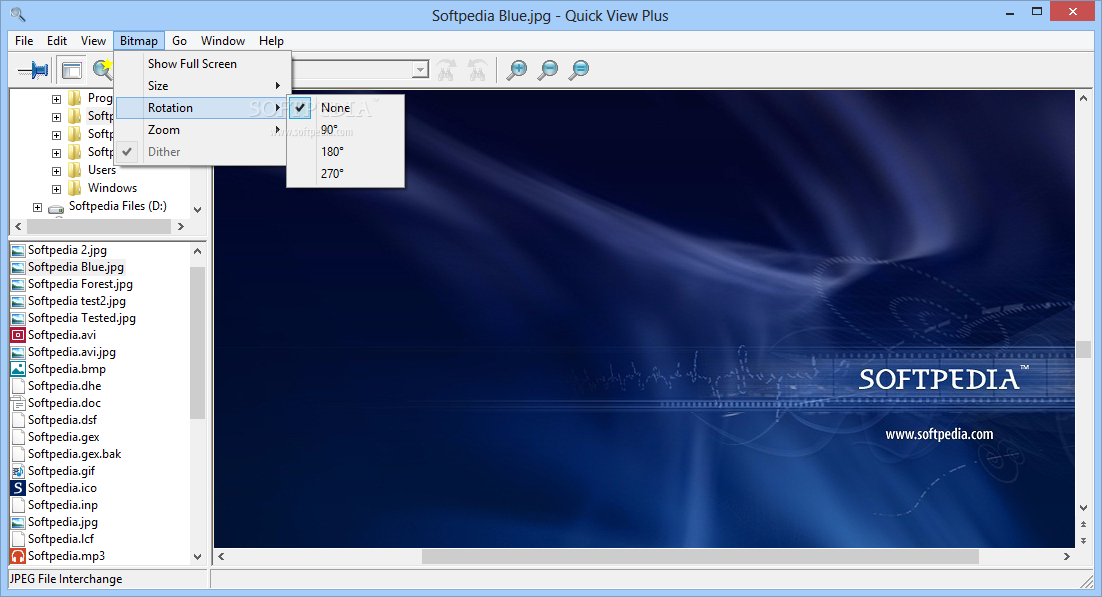Click the folder tree horizontal scroll right arrow

[181, 226]
